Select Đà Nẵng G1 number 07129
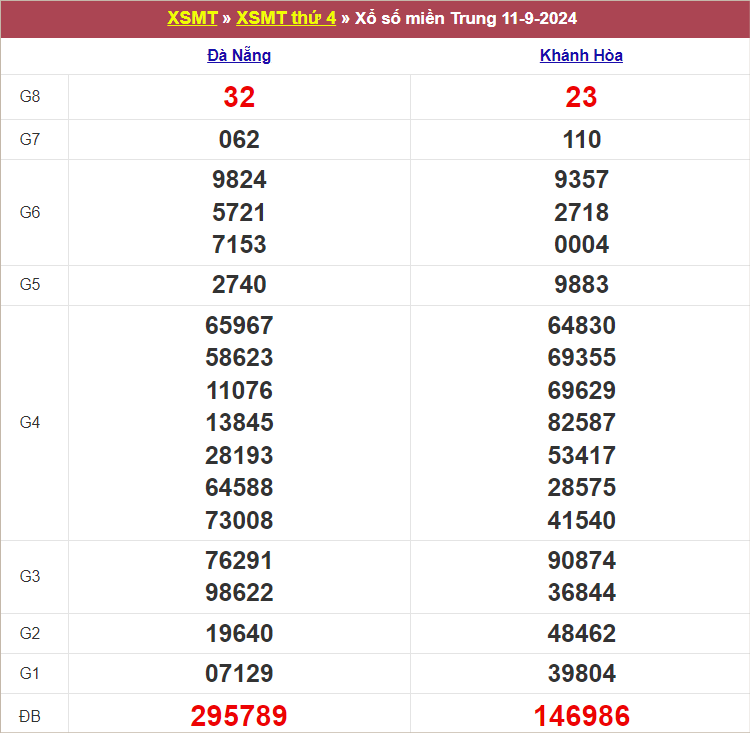 pyautogui.click(x=239, y=674)
